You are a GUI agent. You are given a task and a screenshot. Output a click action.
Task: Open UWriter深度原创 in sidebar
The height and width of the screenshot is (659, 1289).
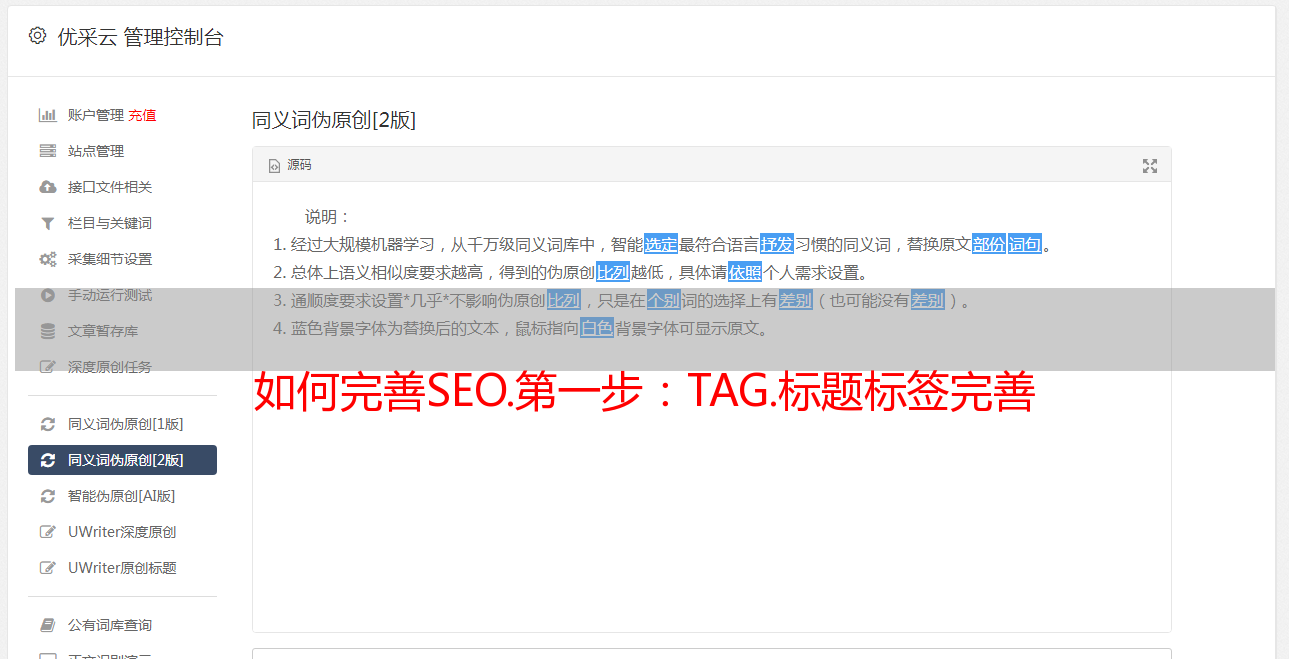[122, 532]
